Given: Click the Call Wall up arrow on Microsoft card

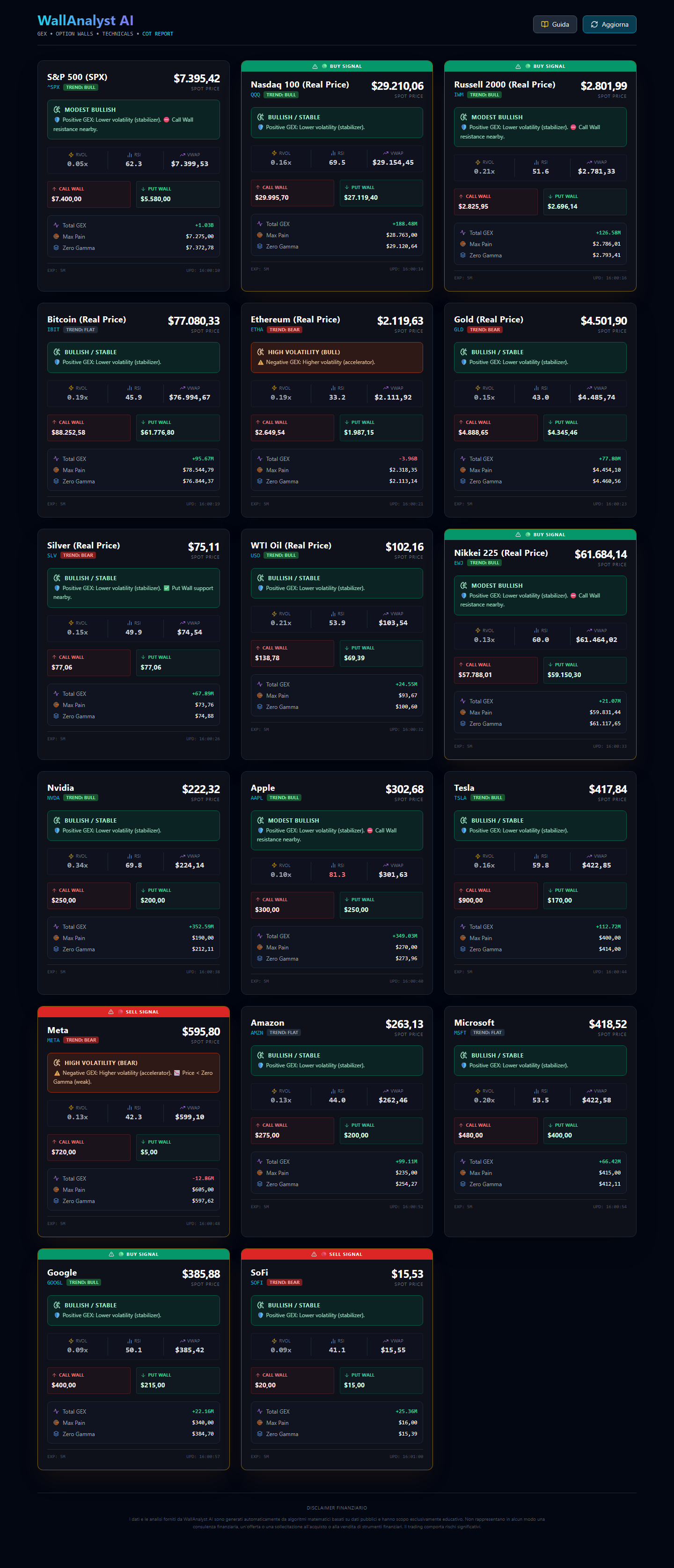Looking at the screenshot, I should coord(461,1125).
